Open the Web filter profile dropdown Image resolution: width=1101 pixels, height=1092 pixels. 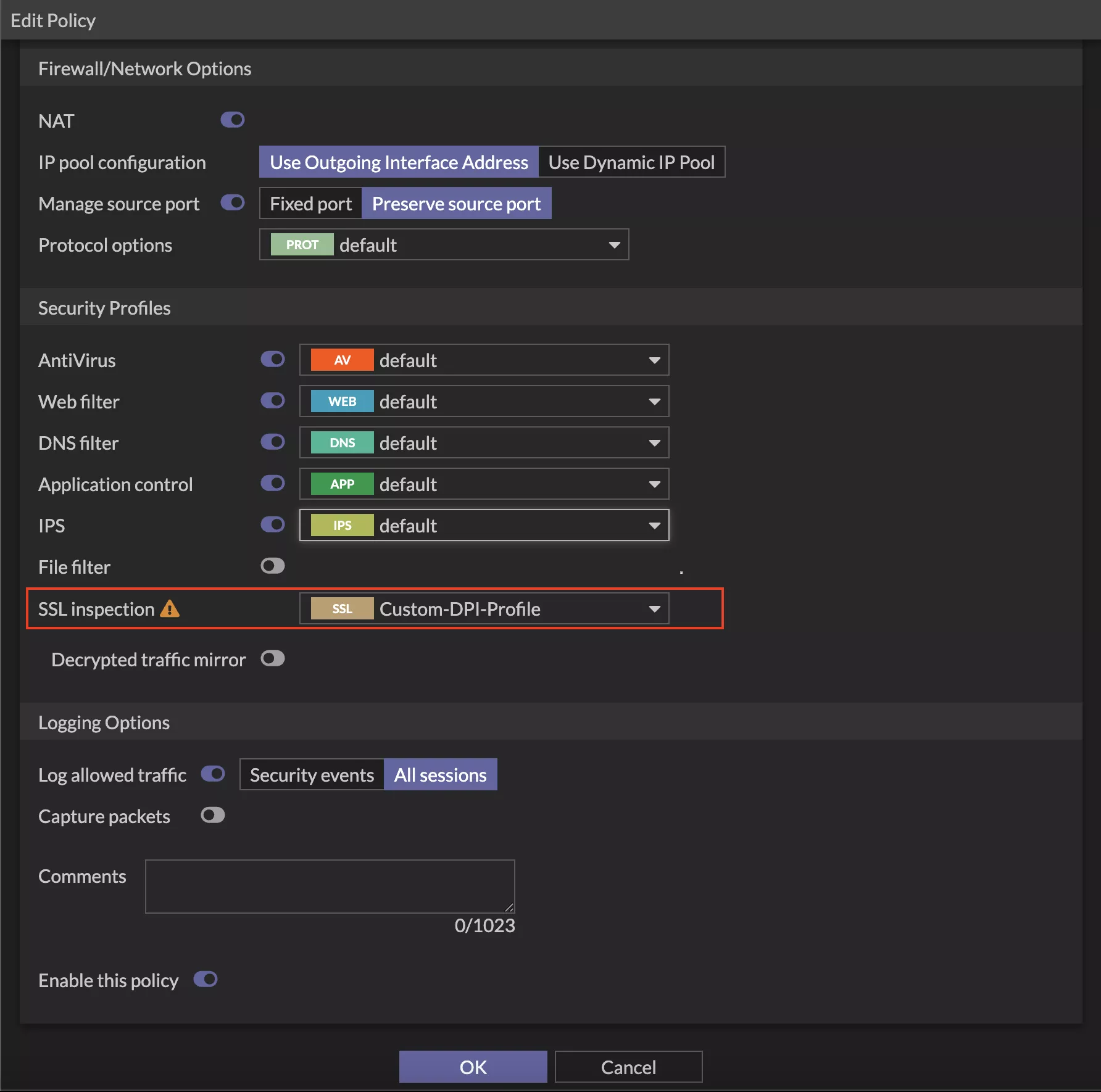point(484,401)
